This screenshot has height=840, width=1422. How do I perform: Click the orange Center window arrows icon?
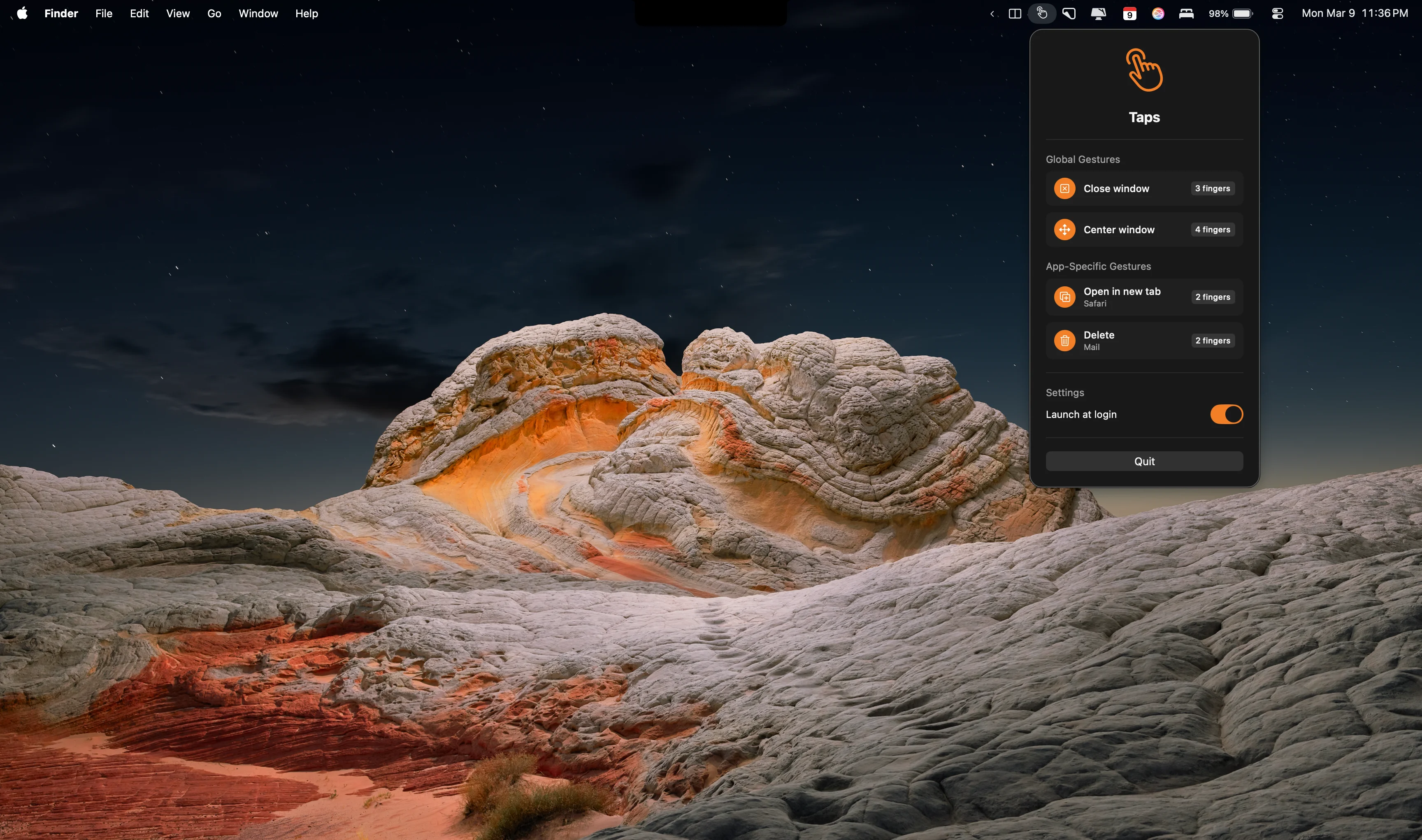1064,230
